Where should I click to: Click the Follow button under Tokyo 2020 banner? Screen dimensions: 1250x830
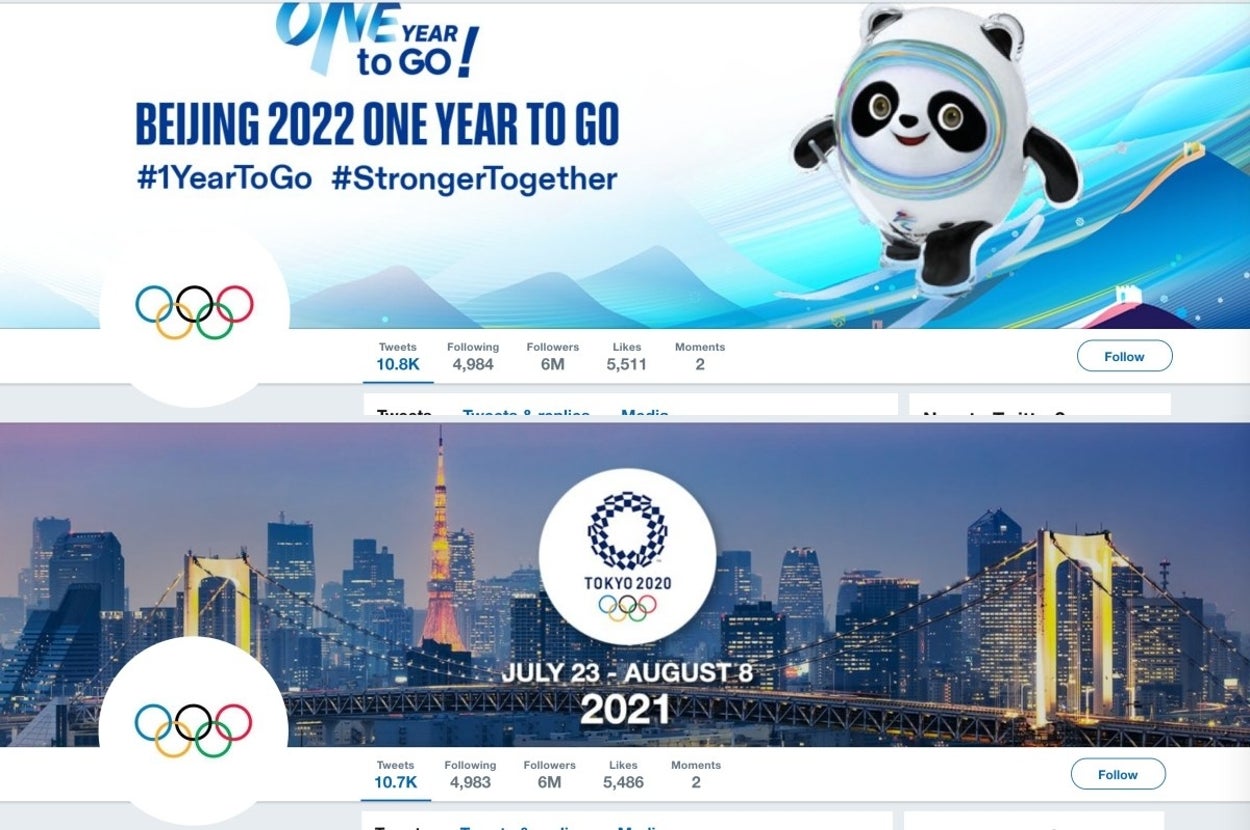click(1118, 774)
